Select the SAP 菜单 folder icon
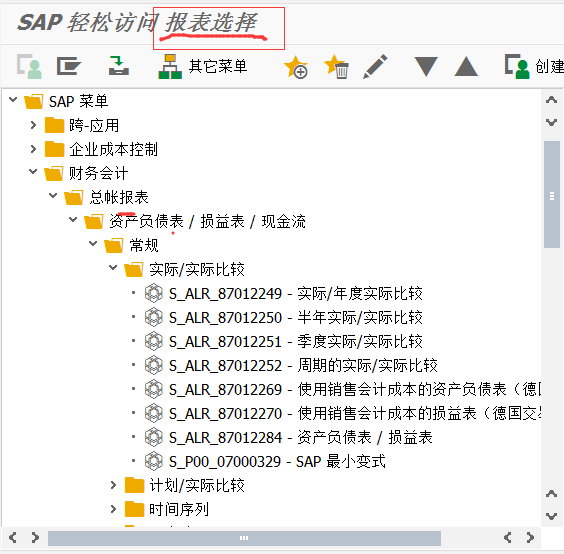Viewport: 564px width, 554px height. [34, 101]
